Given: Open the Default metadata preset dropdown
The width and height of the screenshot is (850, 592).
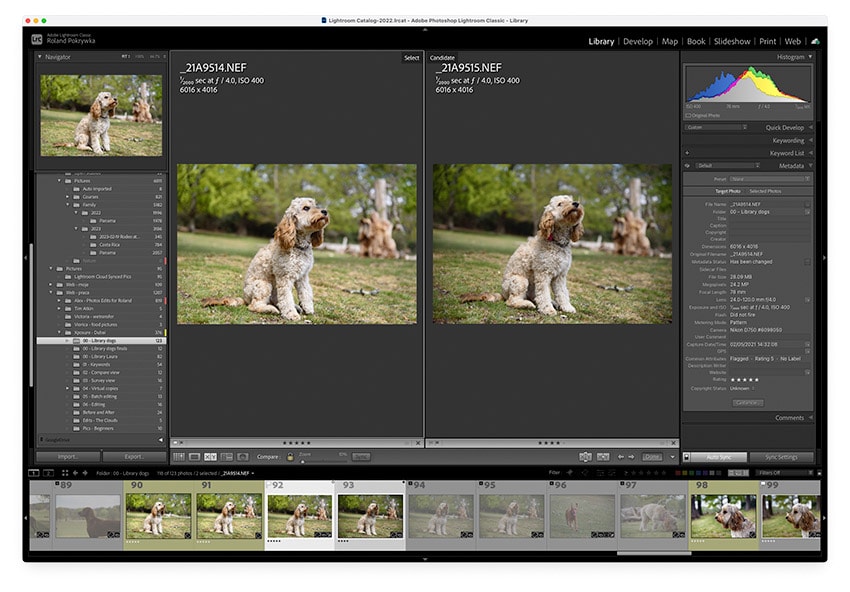Looking at the screenshot, I should tap(729, 165).
